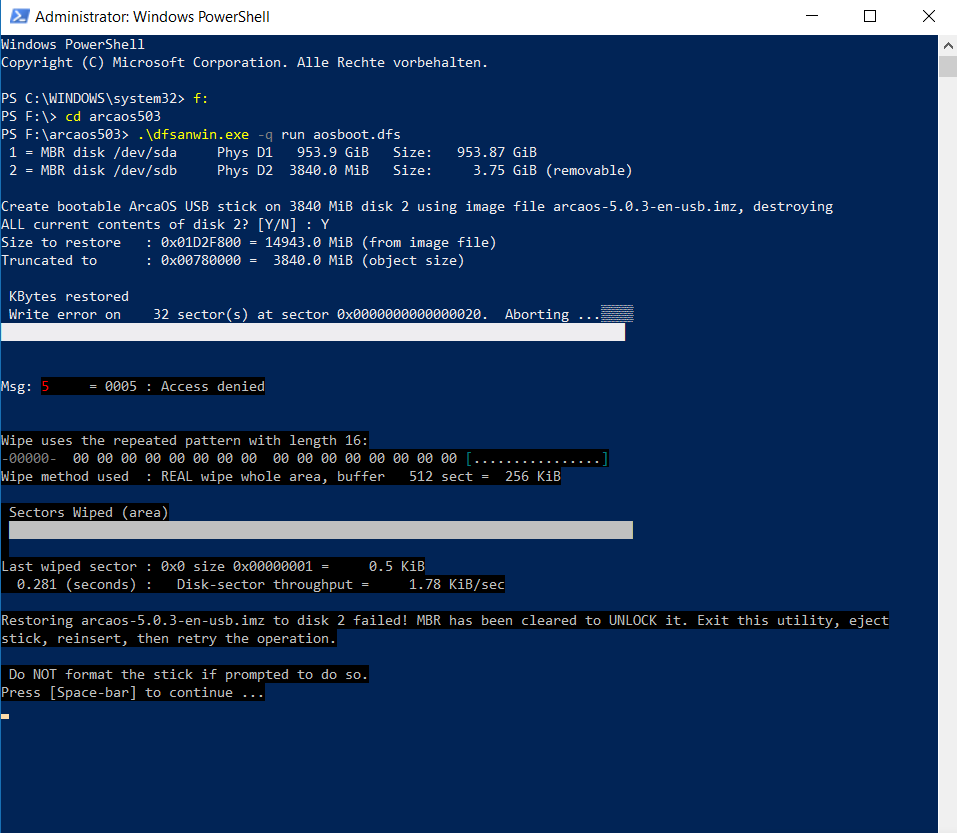Image resolution: width=957 pixels, height=833 pixels.
Task: Click the 'PS C:\WINDOWS\system32>' prompt
Action: click(x=93, y=99)
